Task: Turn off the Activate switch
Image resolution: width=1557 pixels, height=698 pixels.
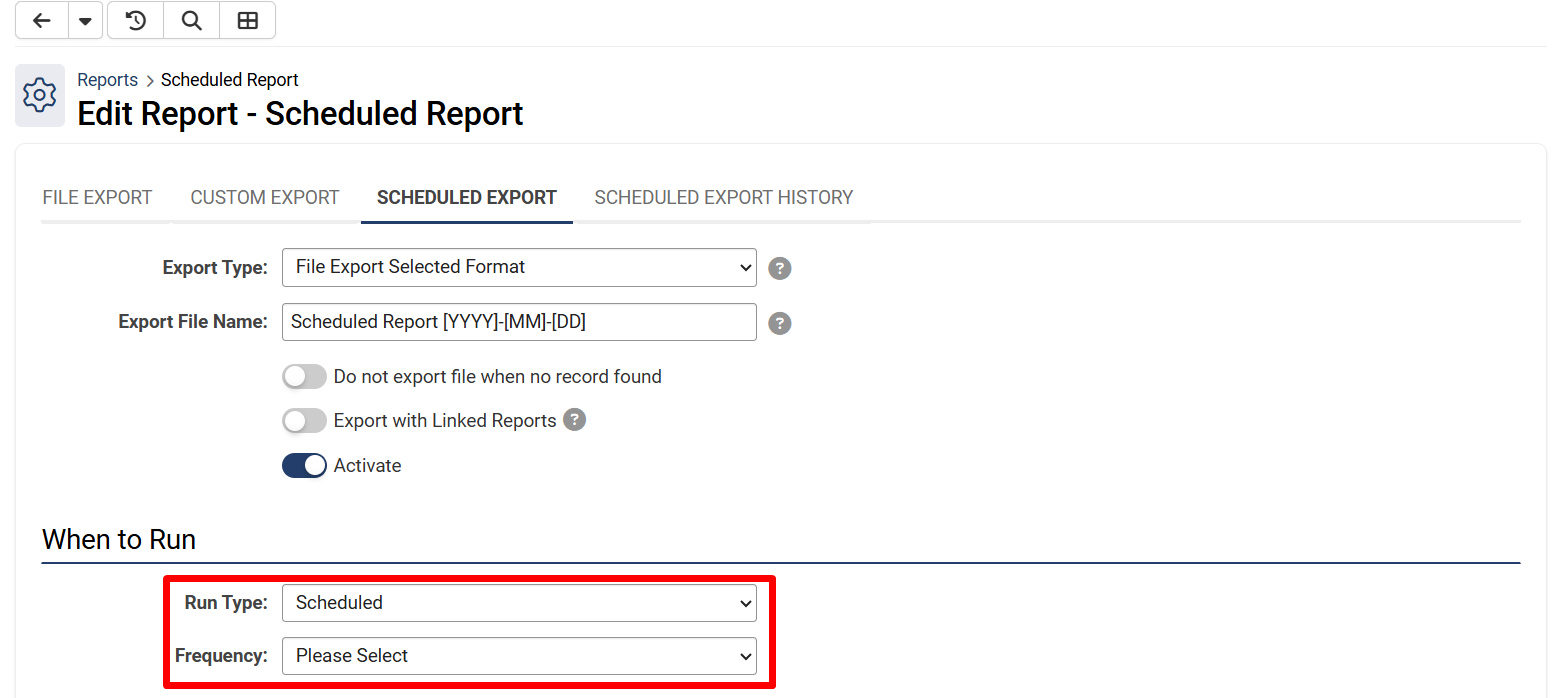Action: tap(304, 466)
